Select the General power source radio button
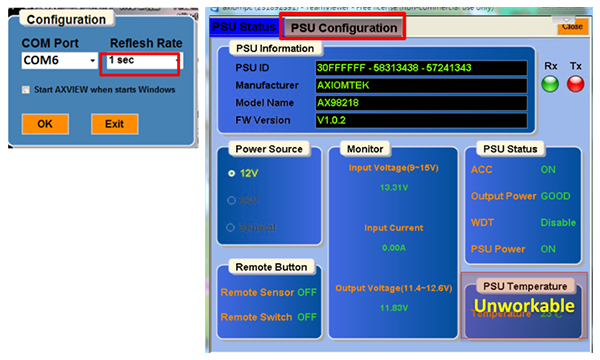The height and width of the screenshot is (360, 600). click(230, 228)
